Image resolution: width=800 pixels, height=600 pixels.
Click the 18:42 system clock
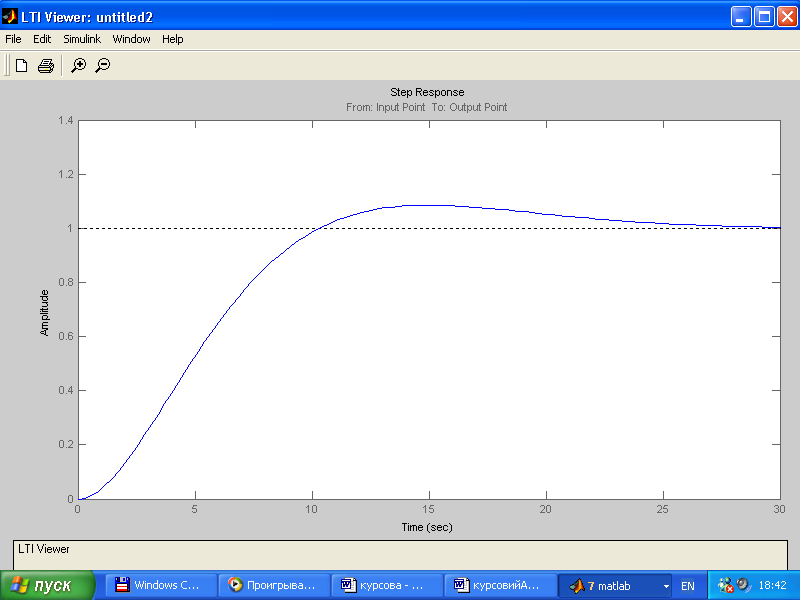click(x=772, y=585)
